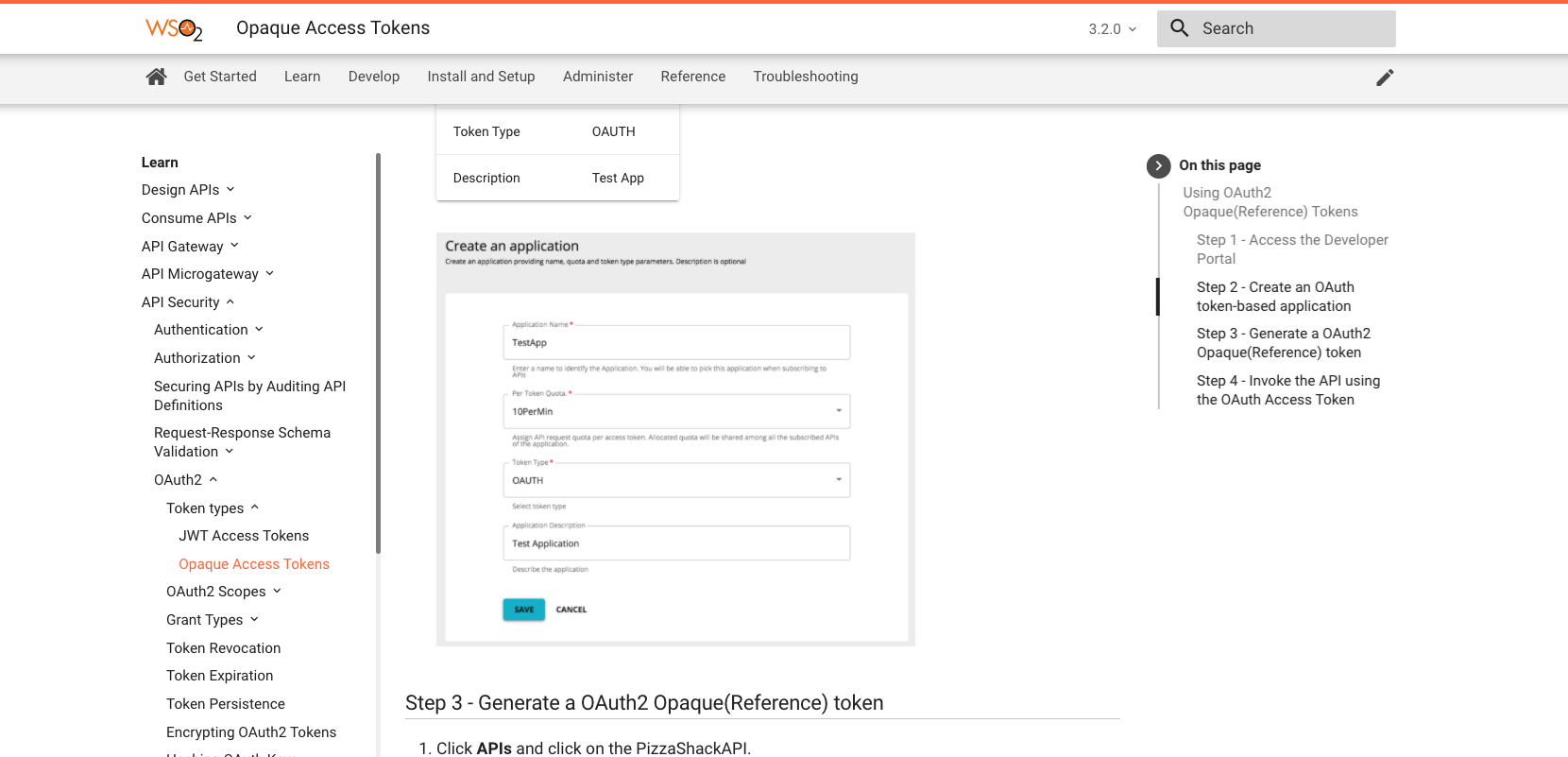Open the Token Expiration page
This screenshot has height=757, width=1568.
(220, 676)
